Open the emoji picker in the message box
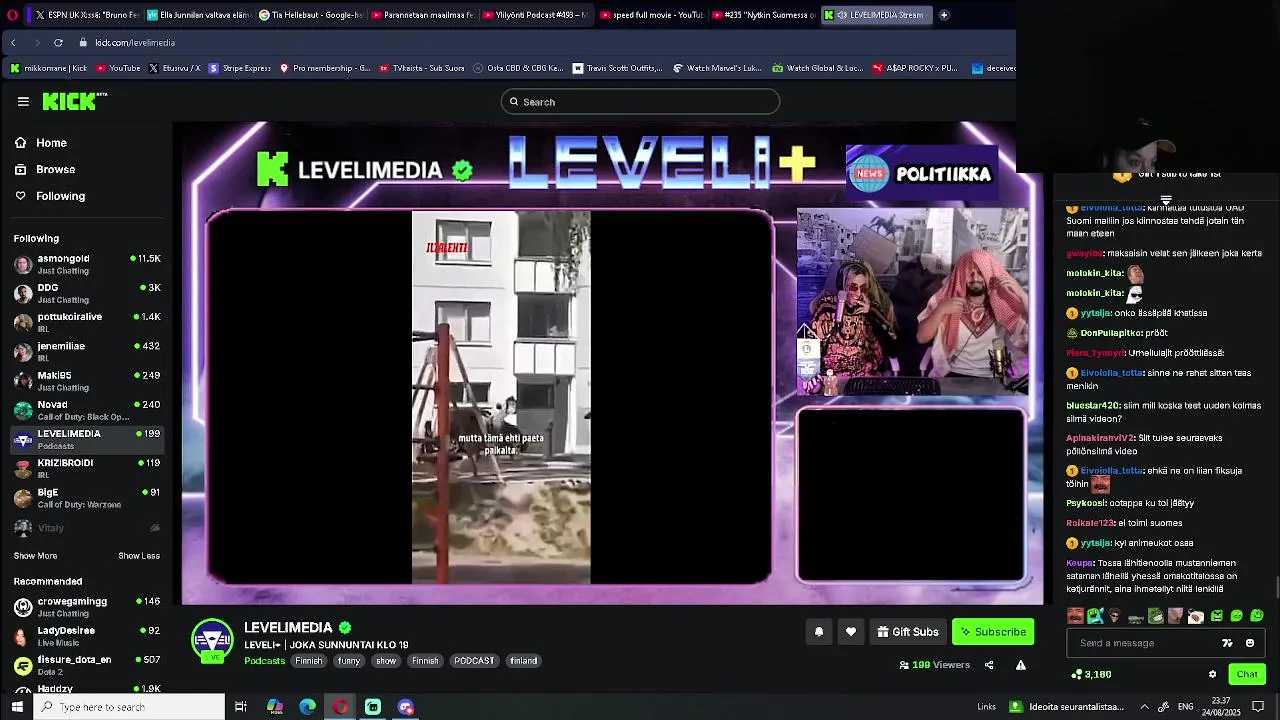The image size is (1280, 720). click(x=1250, y=643)
